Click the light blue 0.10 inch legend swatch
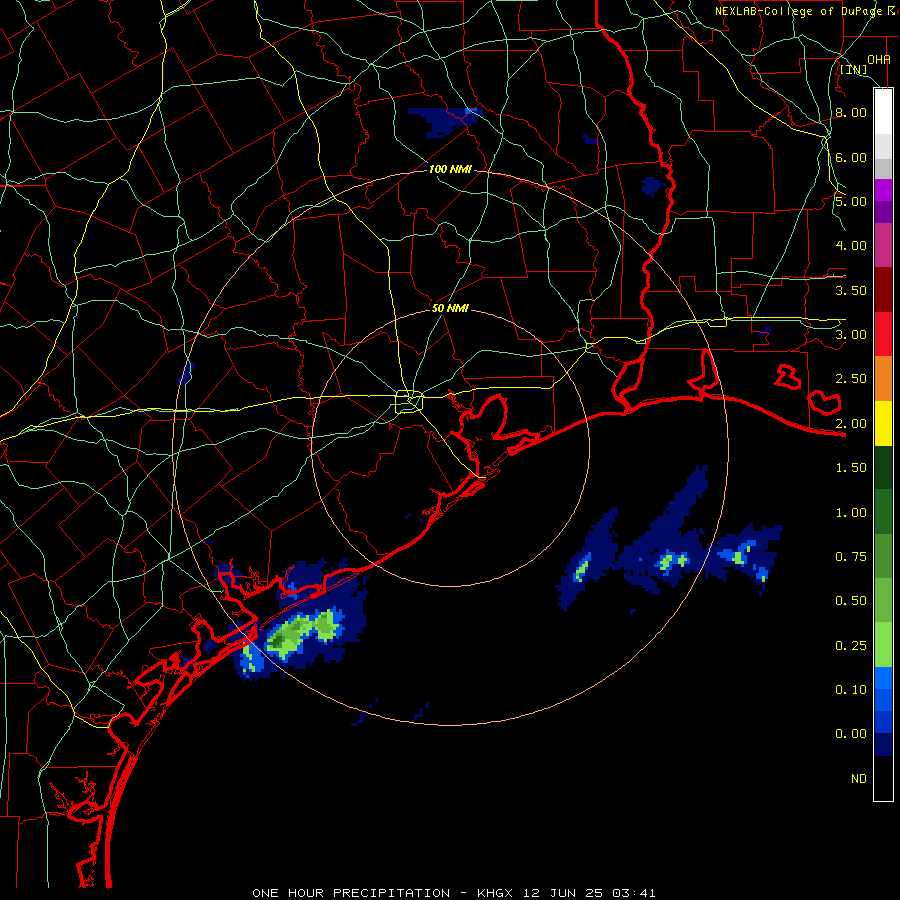Viewport: 900px width, 900px height. 883,678
